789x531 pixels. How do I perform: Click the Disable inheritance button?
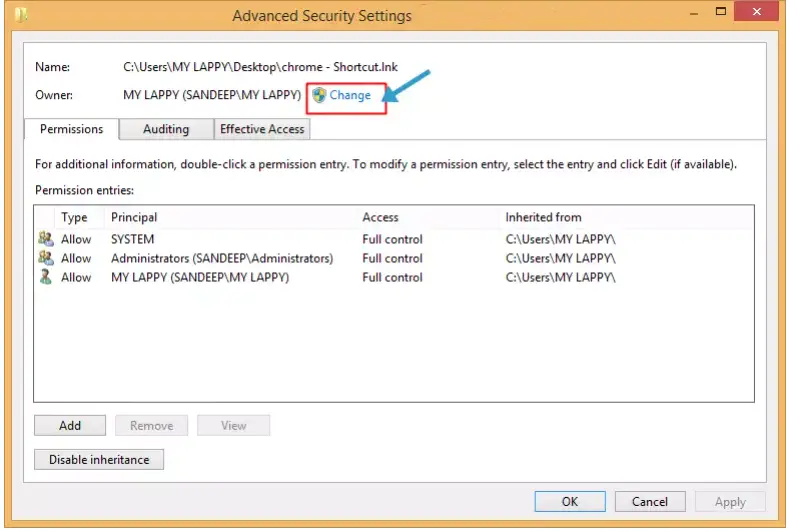[99, 460]
